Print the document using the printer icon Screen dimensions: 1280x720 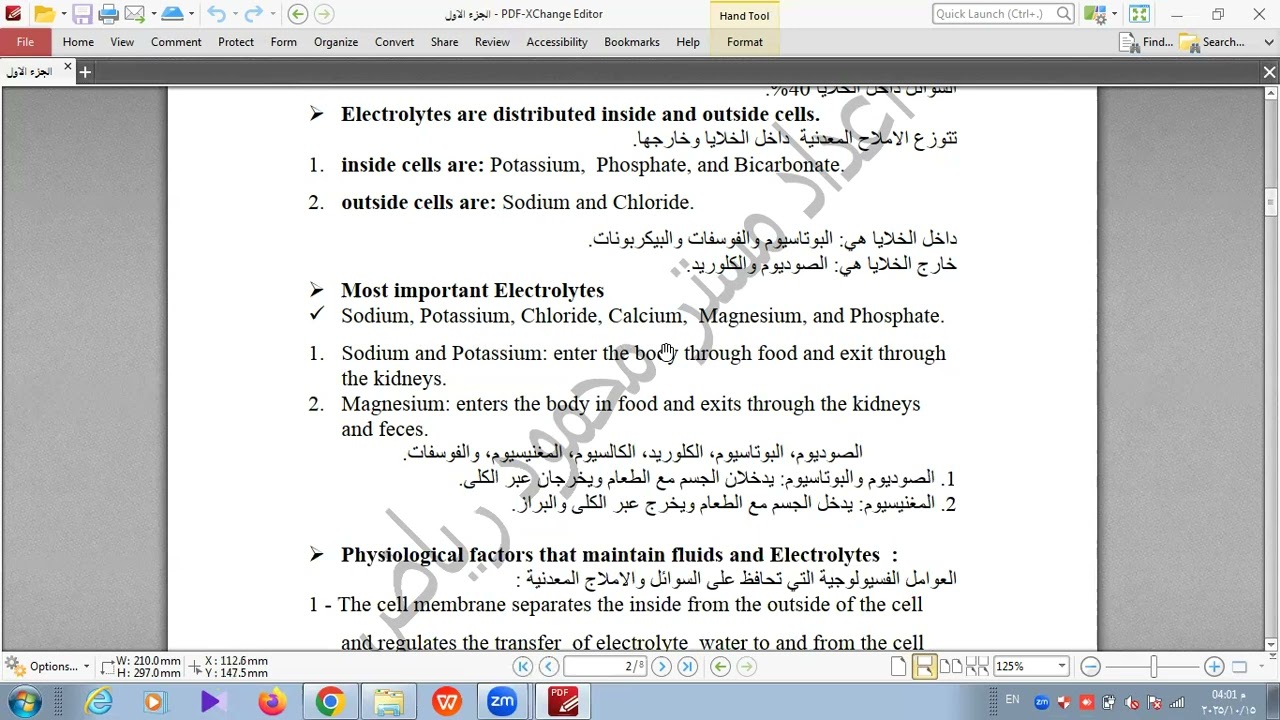[x=108, y=14]
